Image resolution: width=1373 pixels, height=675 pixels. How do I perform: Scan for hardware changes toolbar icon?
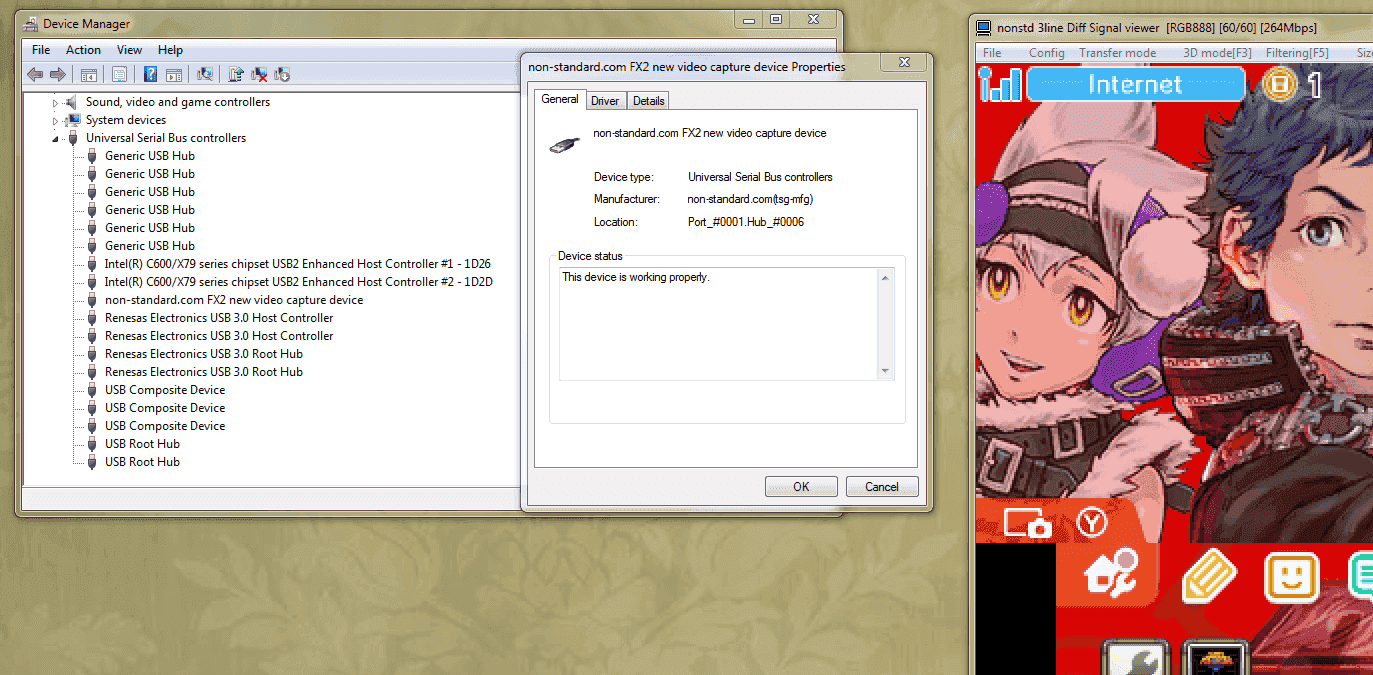tap(205, 74)
